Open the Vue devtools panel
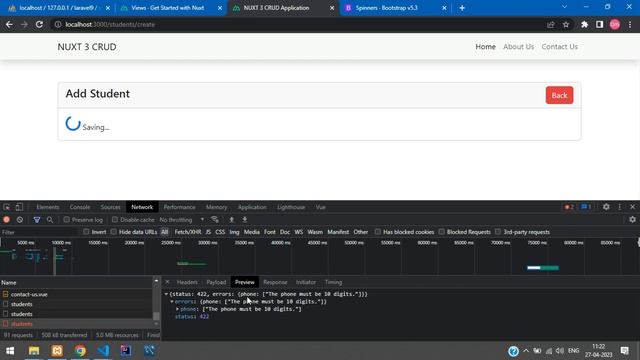The width and height of the screenshot is (640, 360). (320, 207)
